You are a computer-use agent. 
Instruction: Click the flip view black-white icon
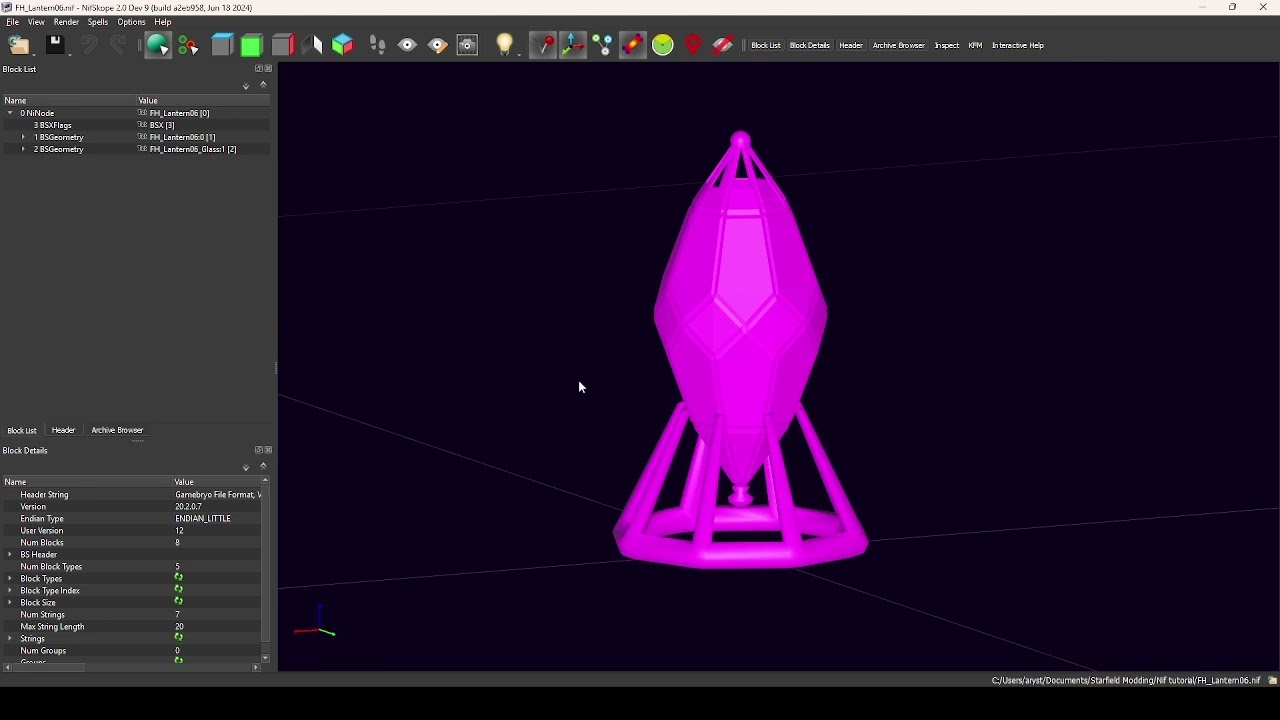tap(314, 45)
